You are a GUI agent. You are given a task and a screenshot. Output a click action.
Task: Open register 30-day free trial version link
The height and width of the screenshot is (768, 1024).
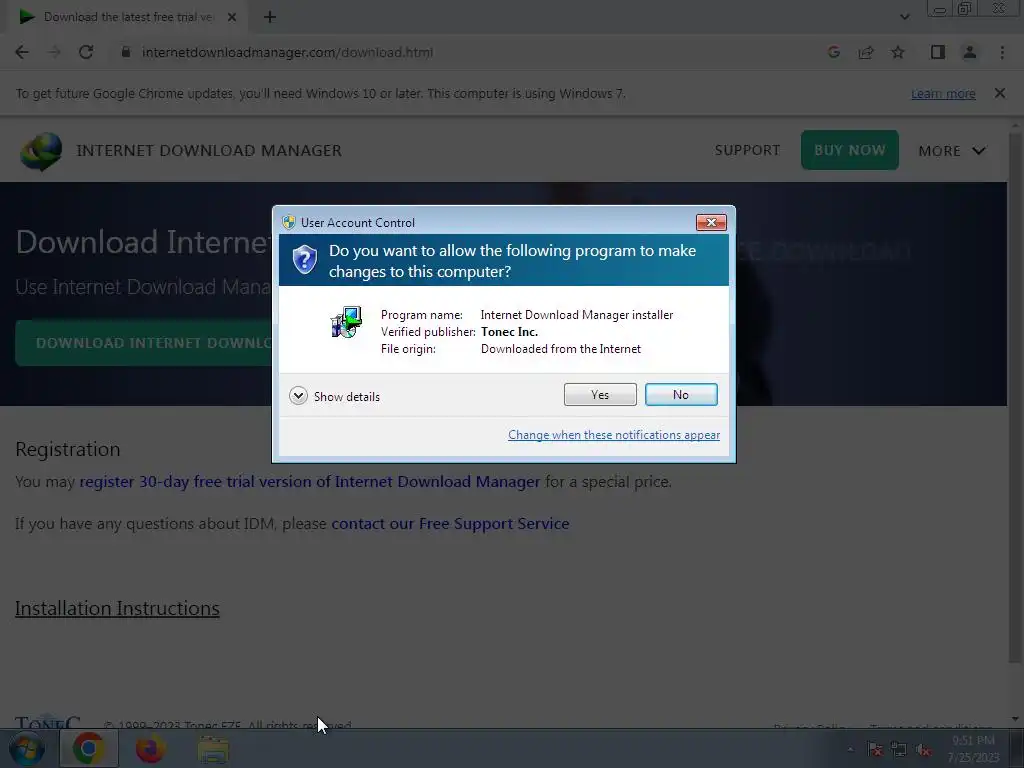[310, 482]
